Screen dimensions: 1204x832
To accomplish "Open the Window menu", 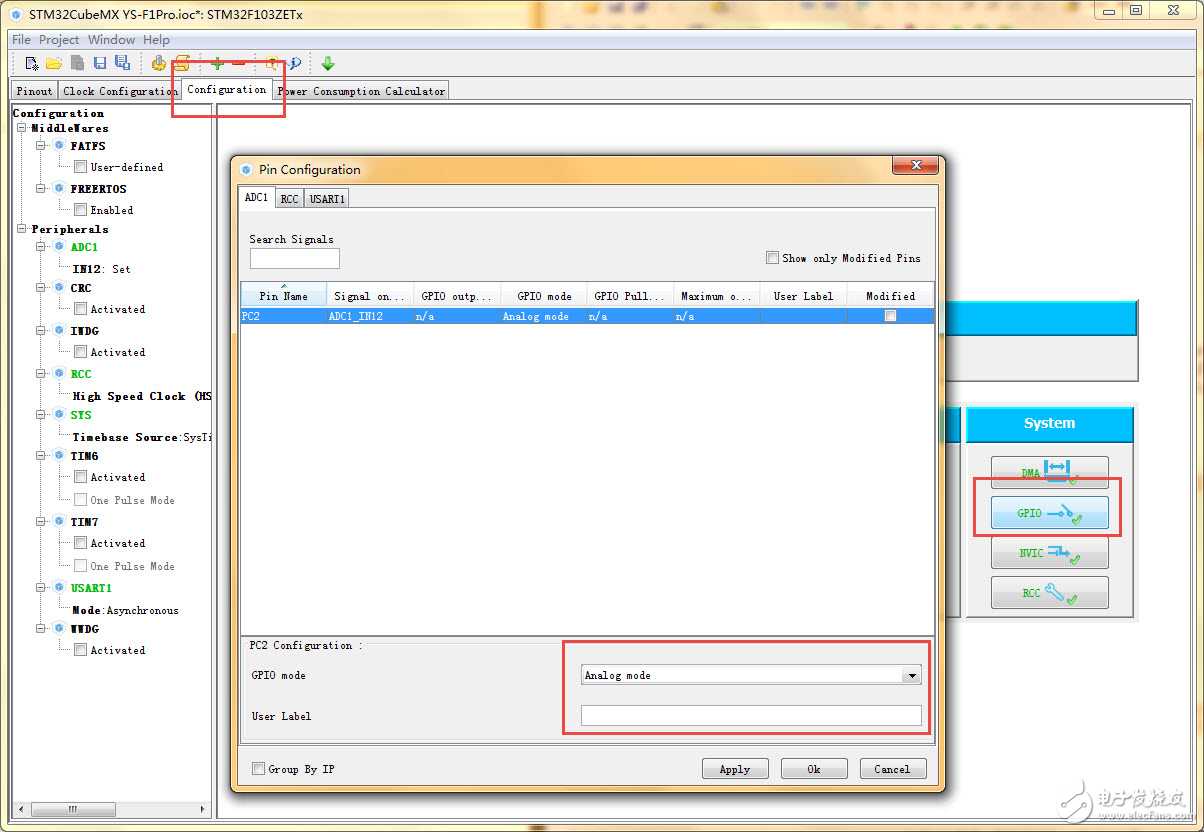I will click(x=111, y=39).
